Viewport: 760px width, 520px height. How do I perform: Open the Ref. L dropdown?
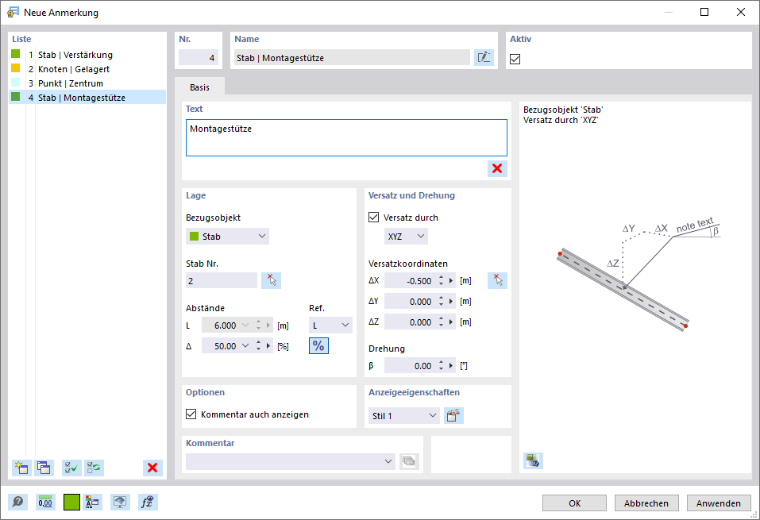click(x=331, y=325)
